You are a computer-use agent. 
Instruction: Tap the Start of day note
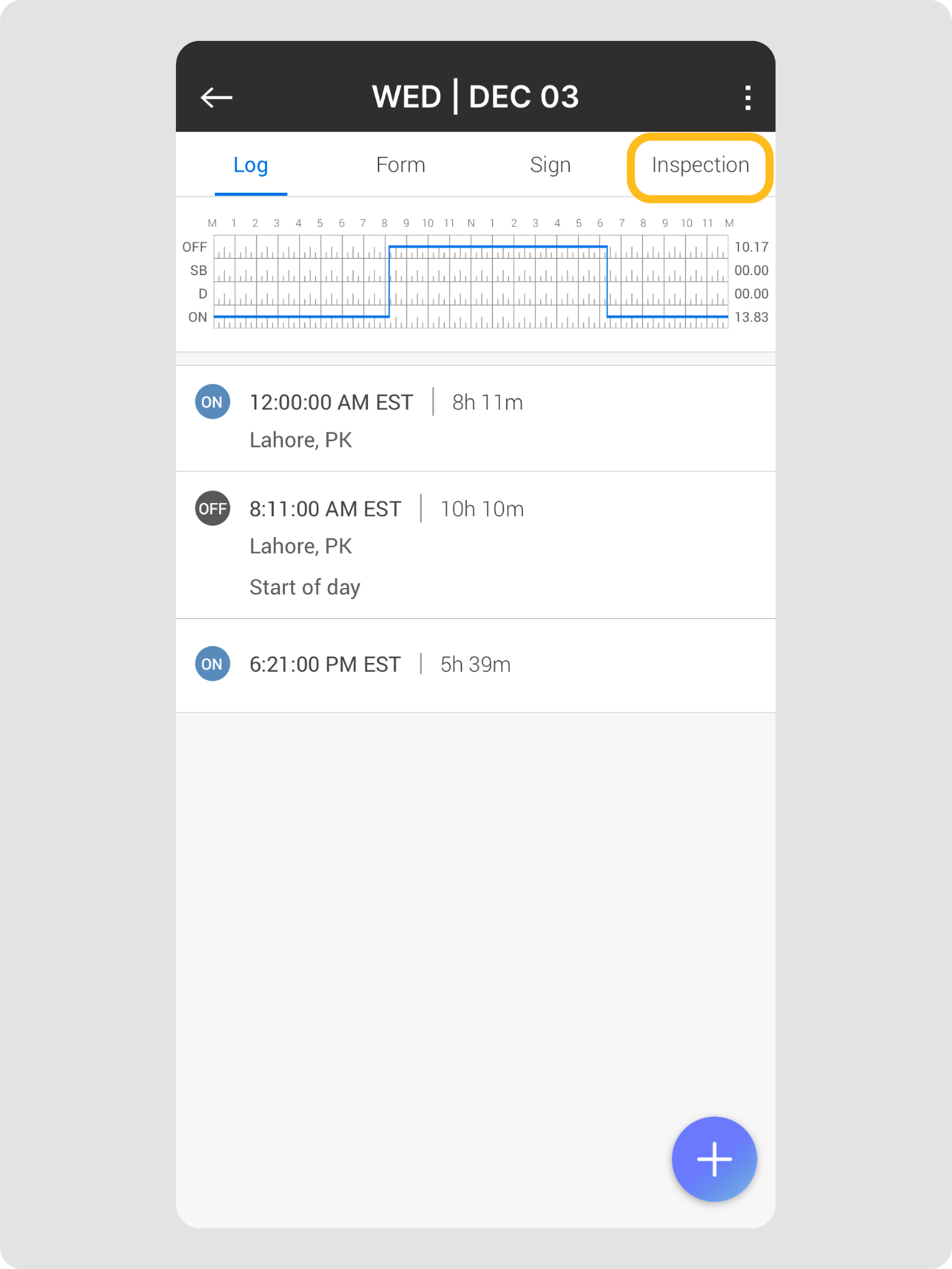305,587
